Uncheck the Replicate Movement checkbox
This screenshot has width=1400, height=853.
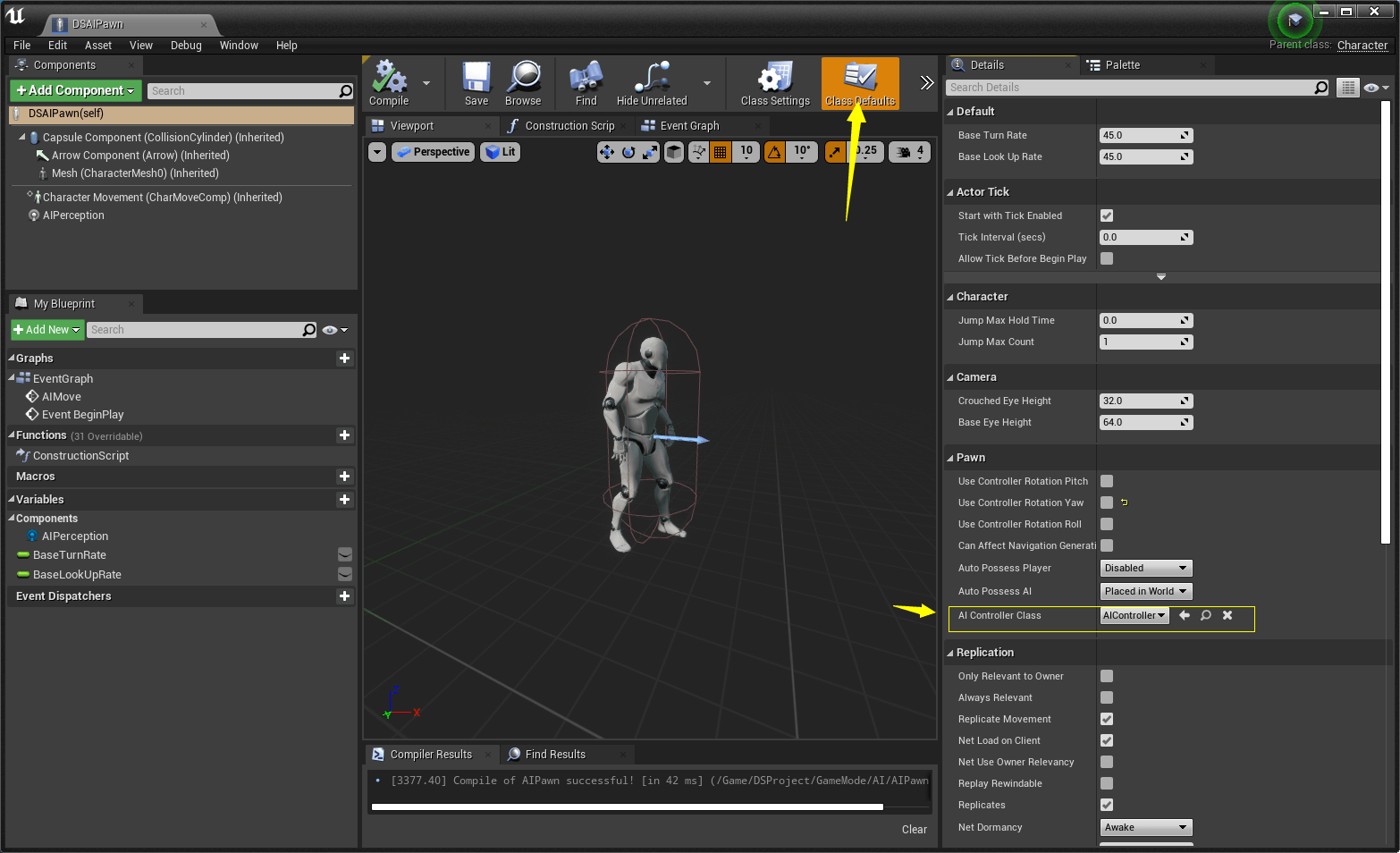coord(1107,719)
